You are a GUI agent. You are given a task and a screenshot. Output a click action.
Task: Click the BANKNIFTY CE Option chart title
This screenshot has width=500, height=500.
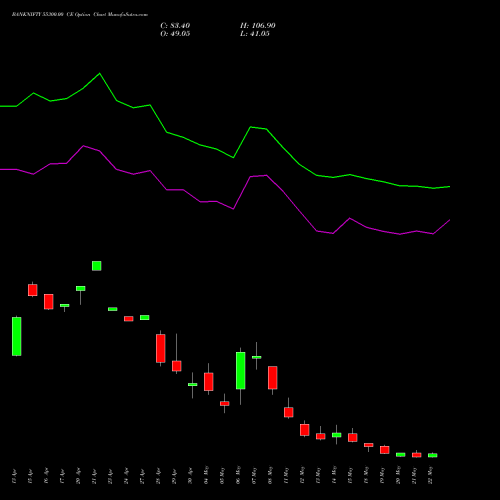(x=80, y=15)
